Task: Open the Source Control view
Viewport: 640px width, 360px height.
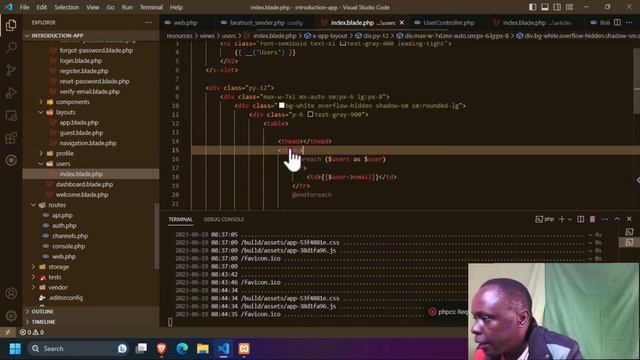Action: click(11, 70)
